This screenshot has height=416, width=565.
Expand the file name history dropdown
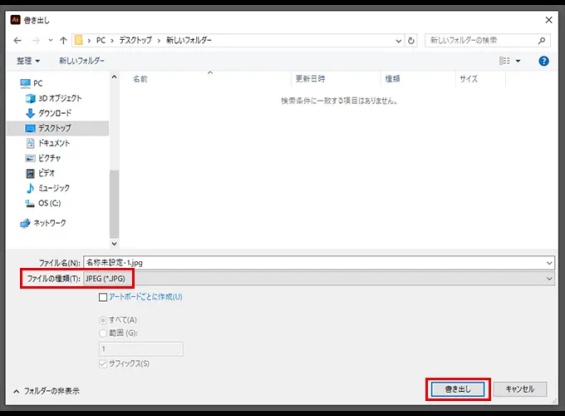point(549,263)
